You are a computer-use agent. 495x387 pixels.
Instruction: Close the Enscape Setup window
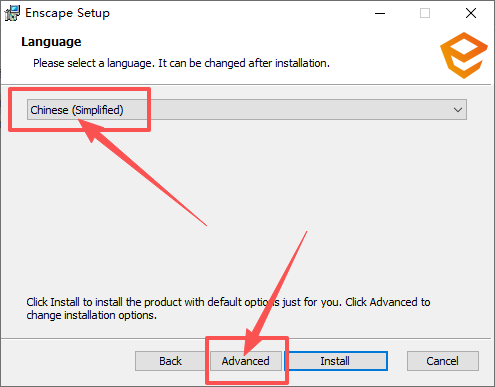point(471,13)
